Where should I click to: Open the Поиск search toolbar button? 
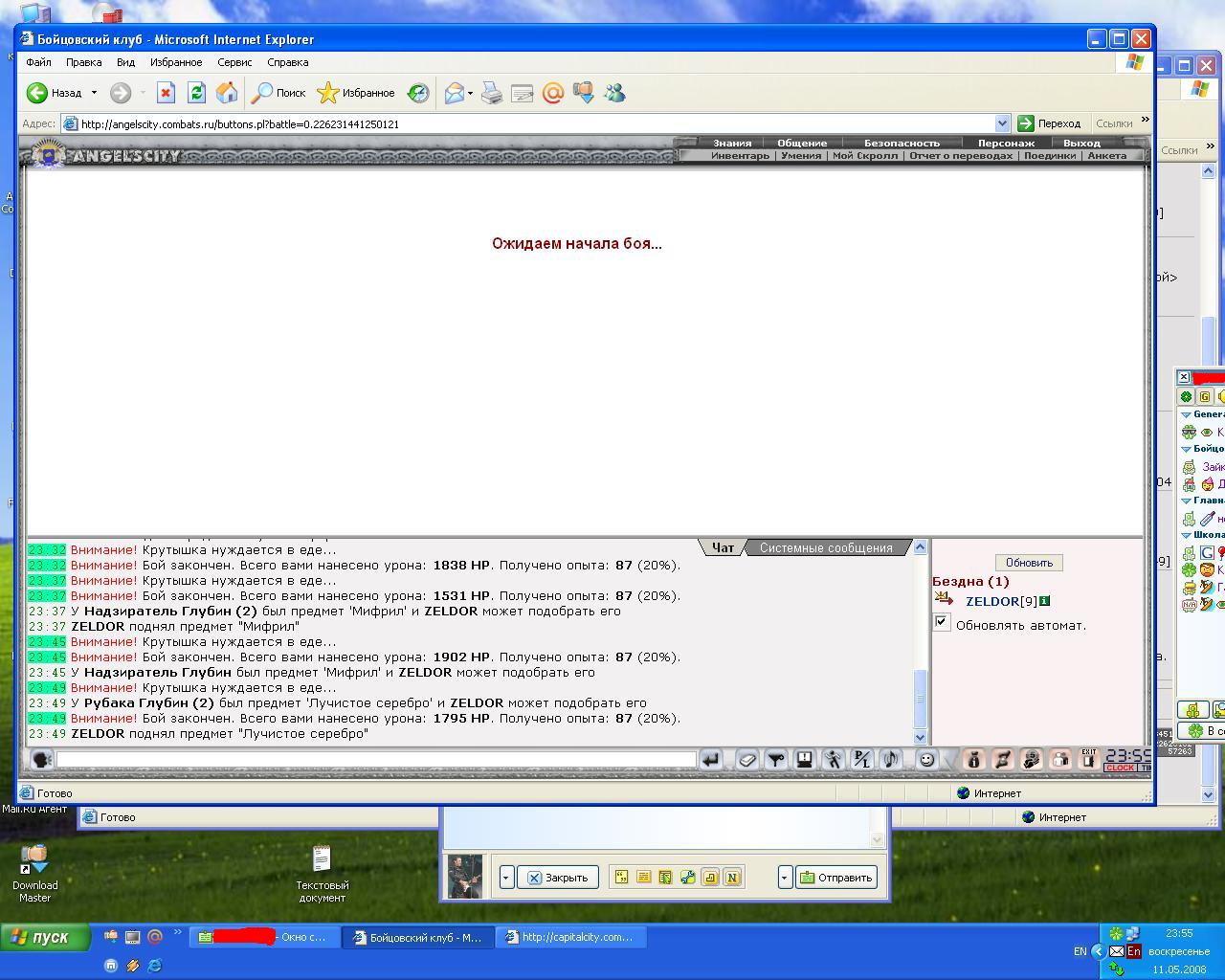click(278, 93)
